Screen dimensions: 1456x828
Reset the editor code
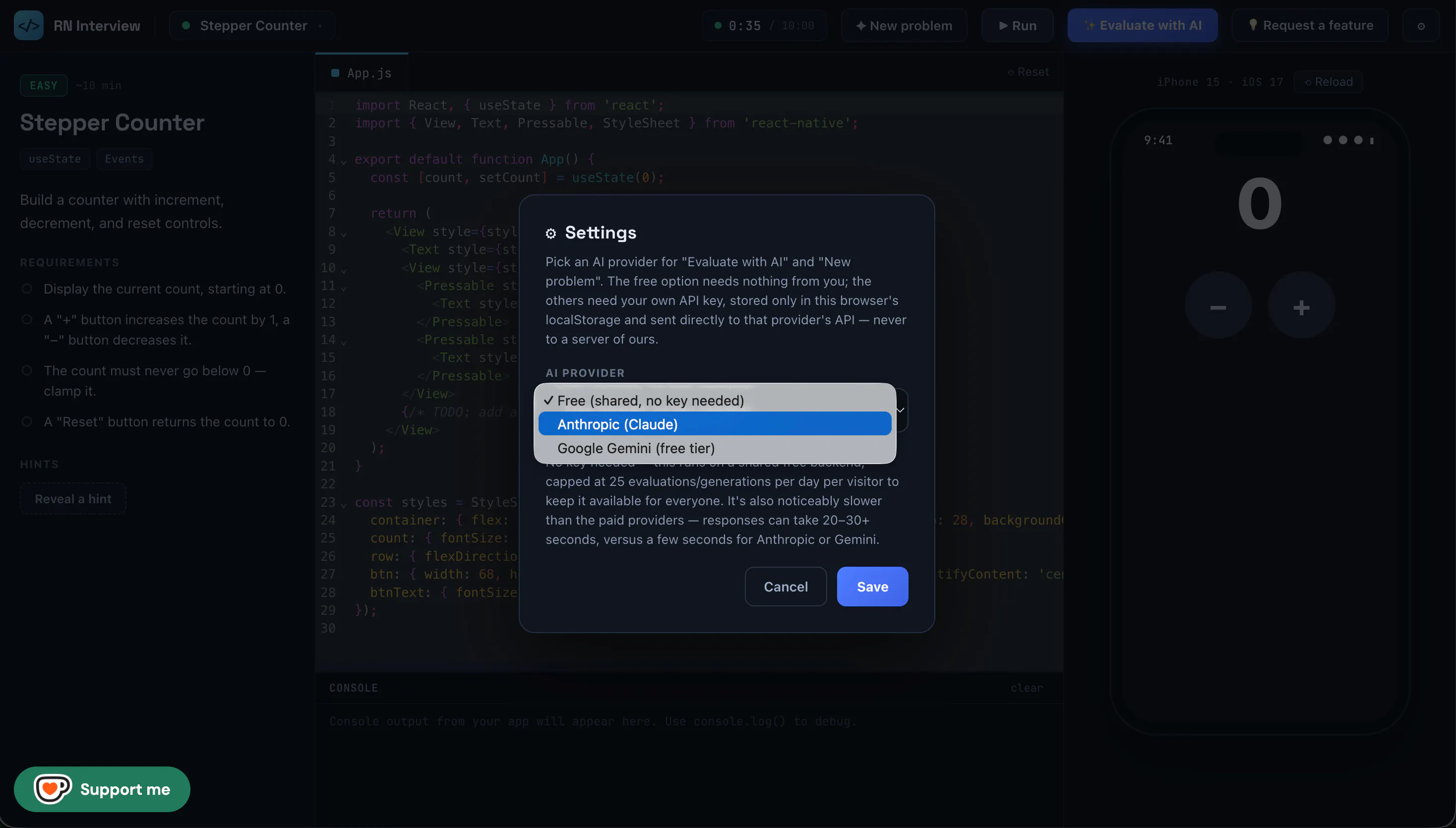pos(1029,72)
